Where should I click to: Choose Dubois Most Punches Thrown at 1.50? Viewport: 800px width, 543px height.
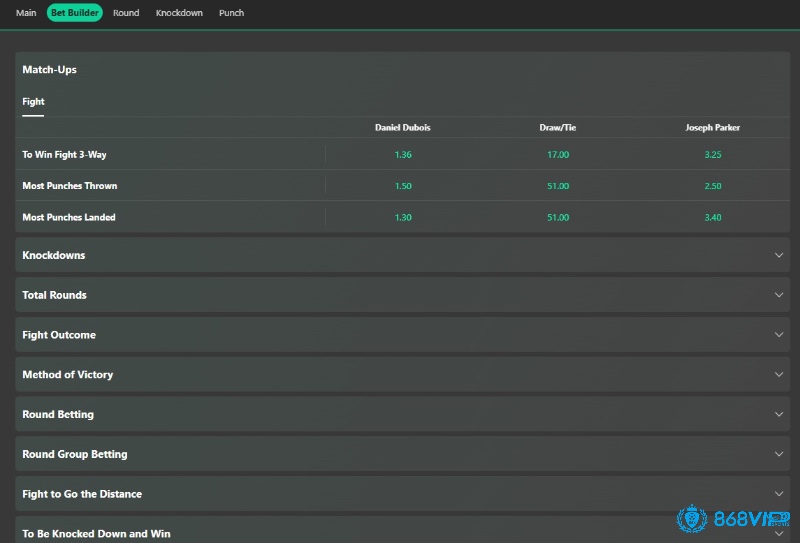(x=403, y=186)
